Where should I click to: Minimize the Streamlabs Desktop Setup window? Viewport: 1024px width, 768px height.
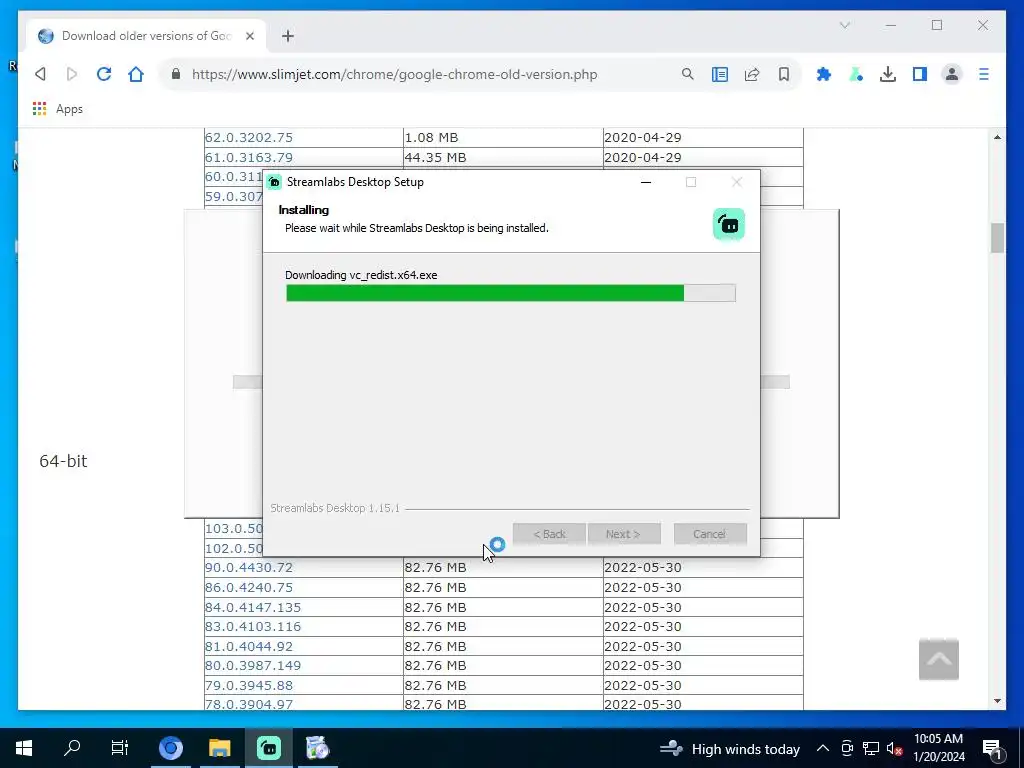click(646, 182)
